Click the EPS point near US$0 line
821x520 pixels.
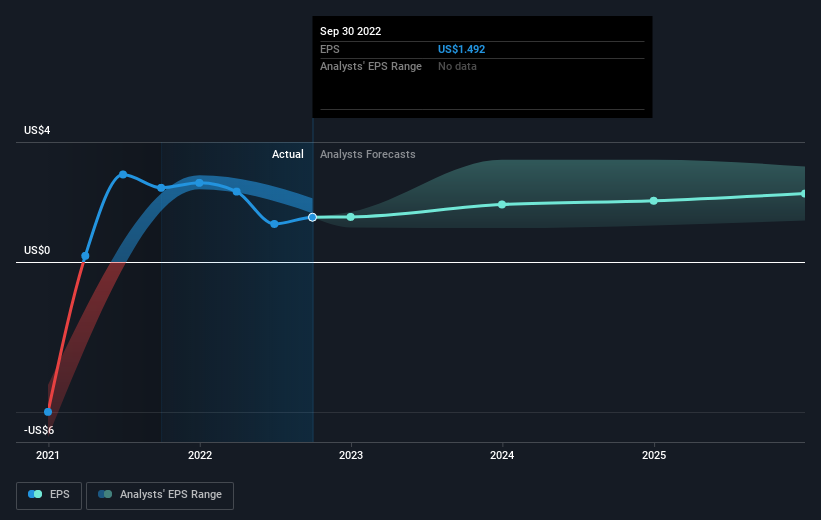point(85,256)
